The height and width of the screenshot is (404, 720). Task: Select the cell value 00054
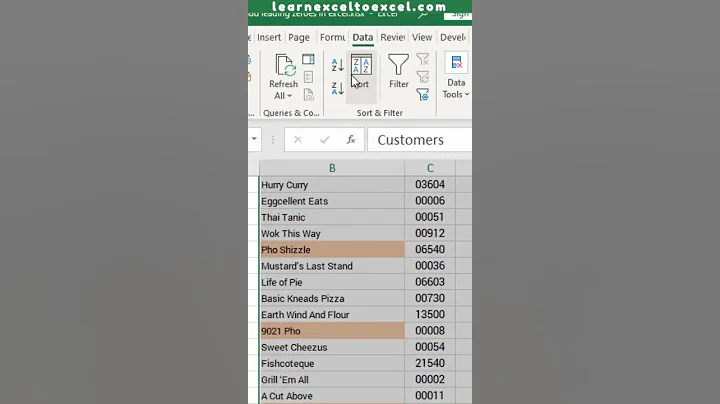(430, 347)
